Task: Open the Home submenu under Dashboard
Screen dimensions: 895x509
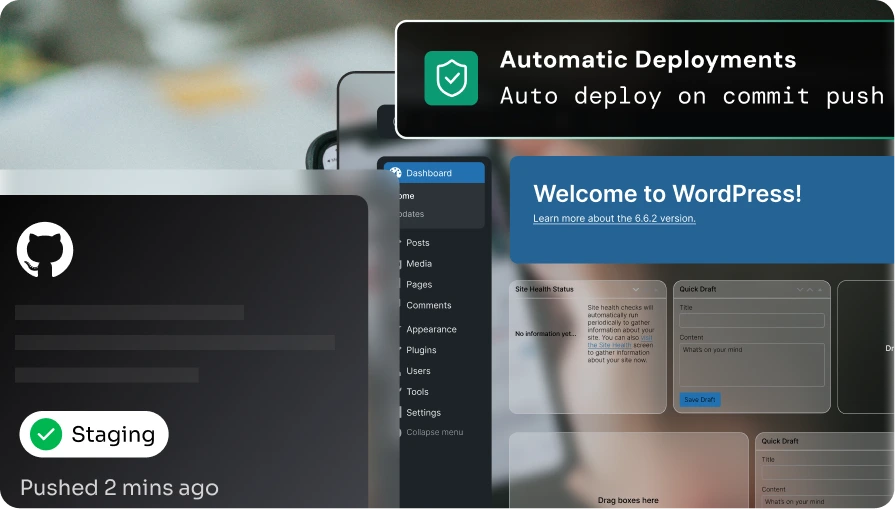Action: pos(406,196)
